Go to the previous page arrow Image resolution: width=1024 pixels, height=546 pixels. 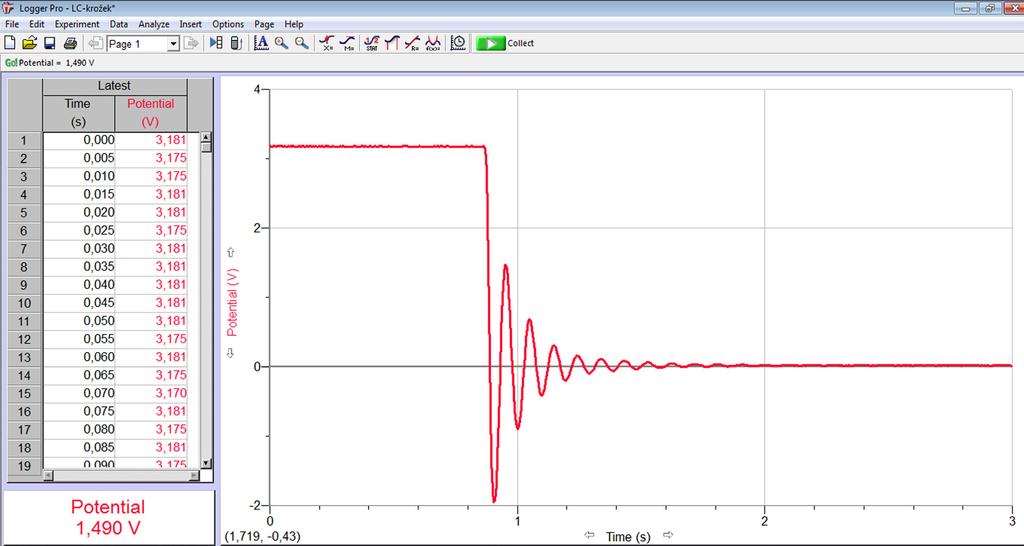point(96,43)
